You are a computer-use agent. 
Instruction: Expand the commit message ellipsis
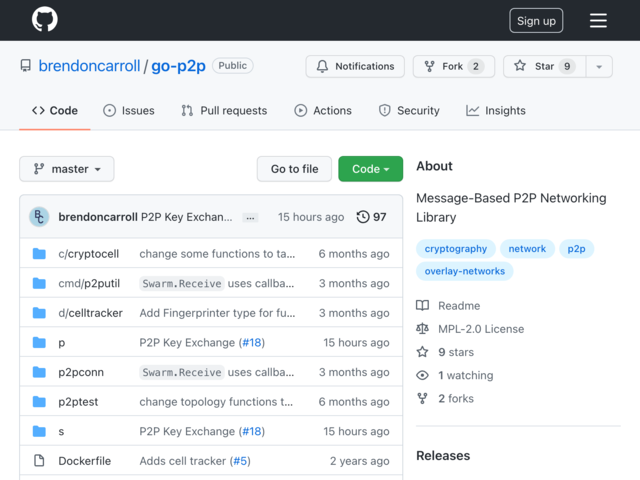tap(250, 218)
